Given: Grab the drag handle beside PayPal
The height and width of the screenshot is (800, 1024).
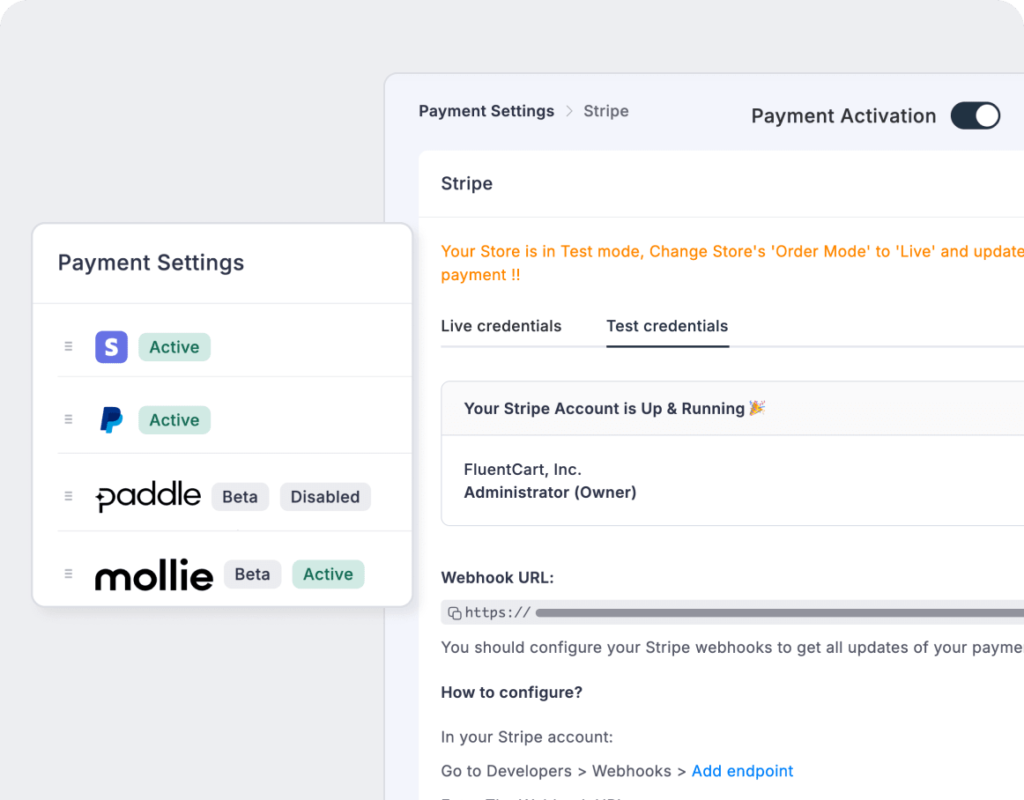Looking at the screenshot, I should tap(68, 419).
